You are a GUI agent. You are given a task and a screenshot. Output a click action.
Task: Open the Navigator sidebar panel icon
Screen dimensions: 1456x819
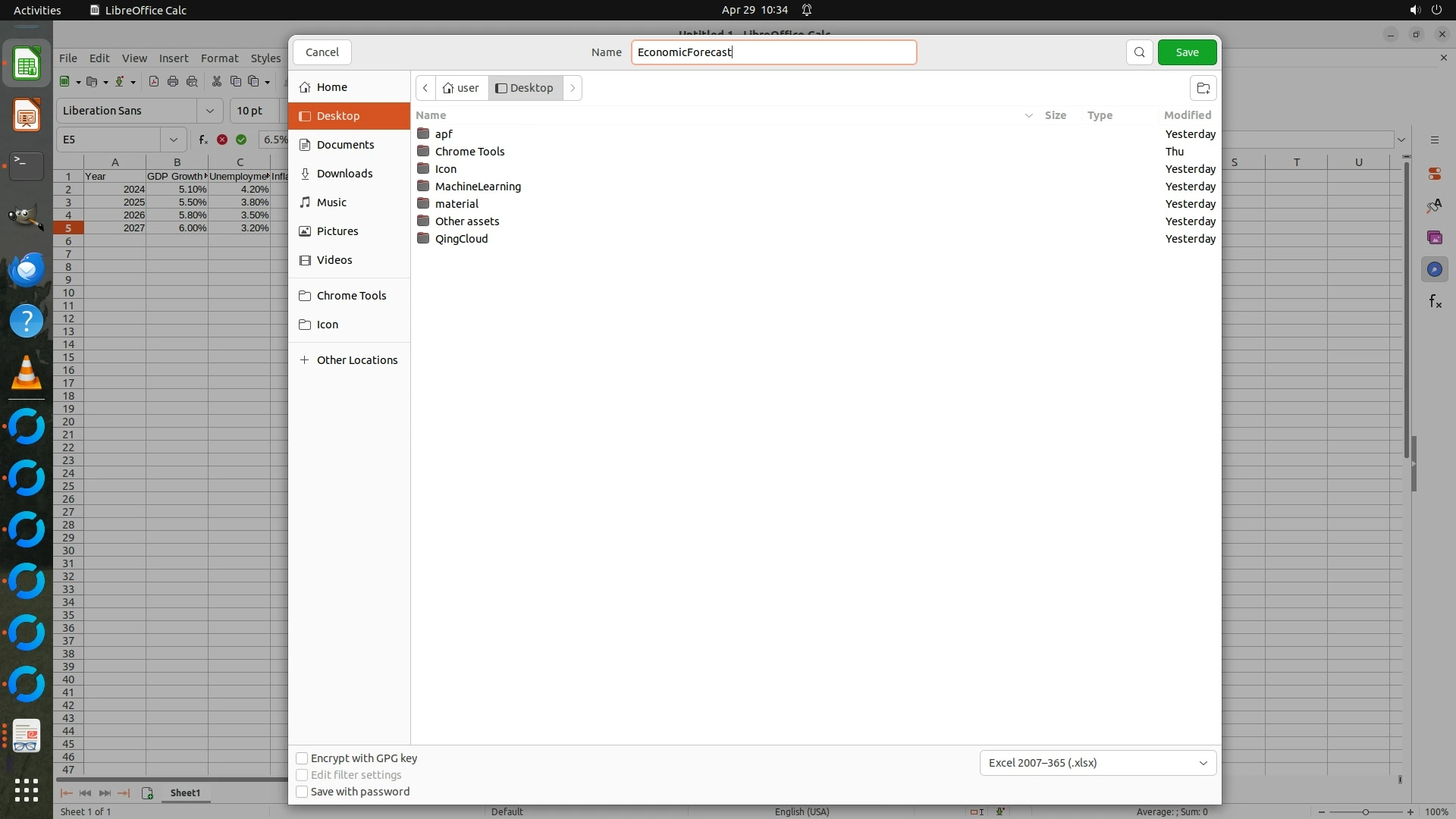[x=1435, y=269]
